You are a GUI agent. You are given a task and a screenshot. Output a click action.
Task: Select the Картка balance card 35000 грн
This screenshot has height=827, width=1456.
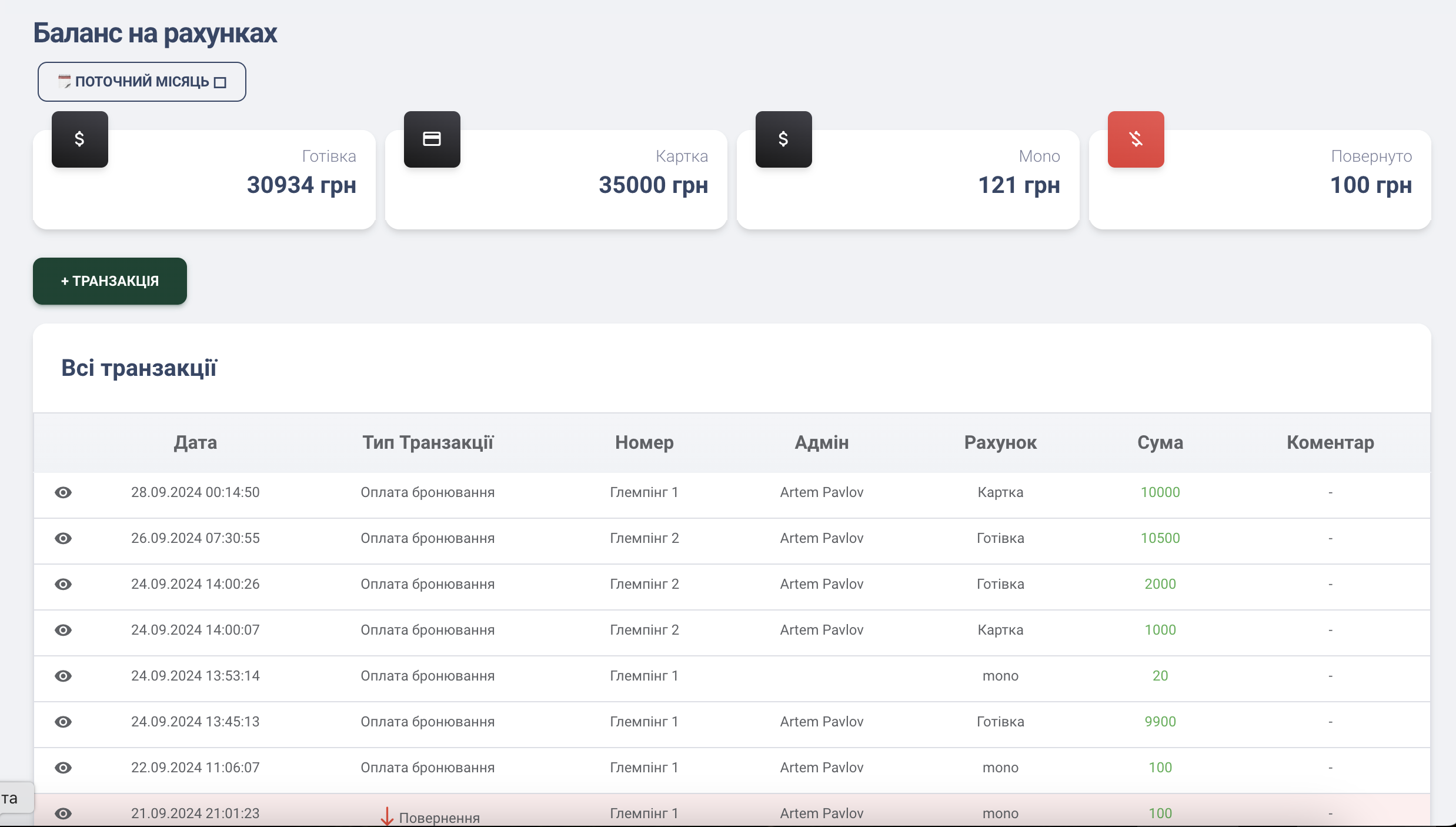point(556,179)
